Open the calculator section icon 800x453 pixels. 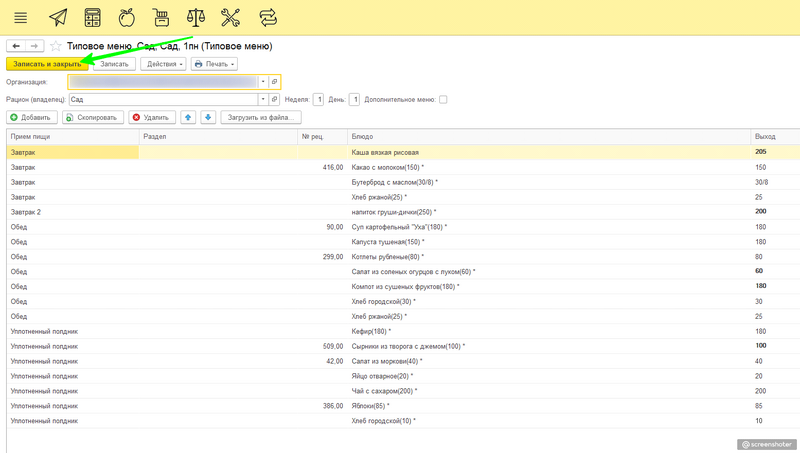(x=92, y=18)
